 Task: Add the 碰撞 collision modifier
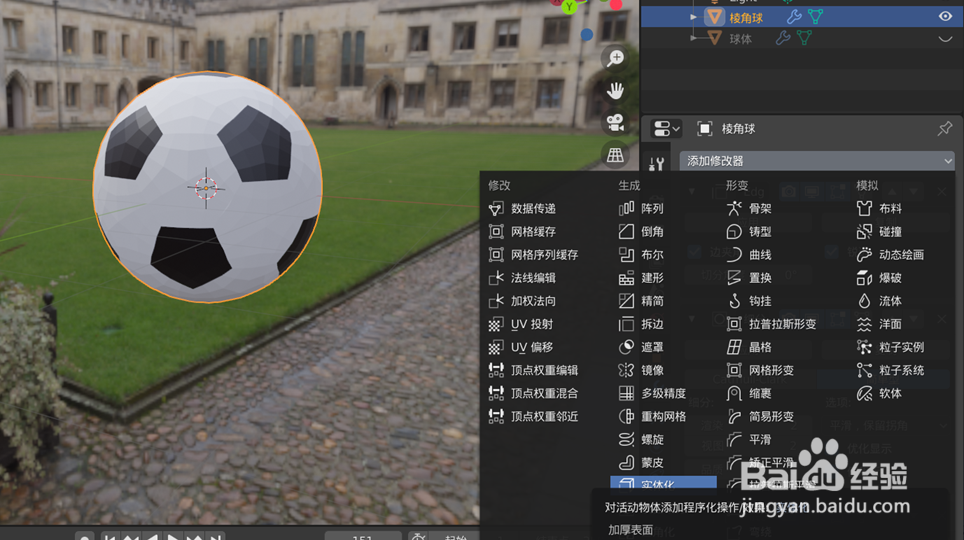(879, 232)
